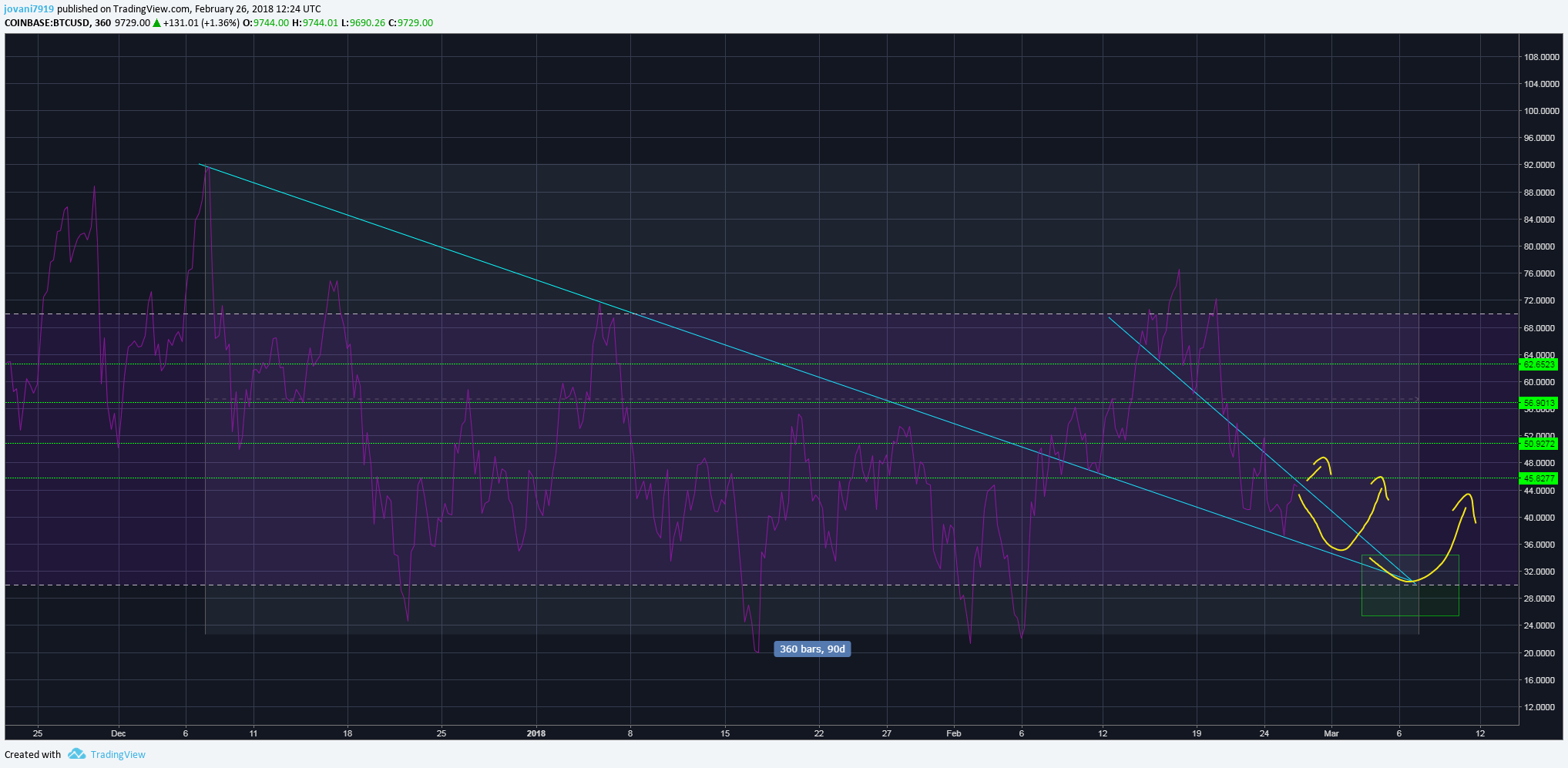
Task: Click the O:9744.00 open value
Action: point(266,23)
